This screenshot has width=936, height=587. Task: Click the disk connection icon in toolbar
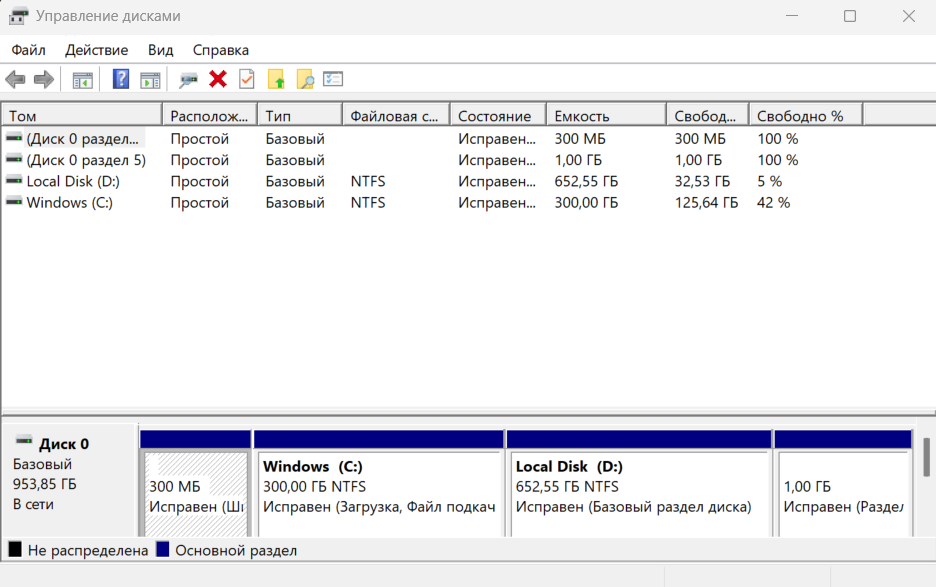(188, 80)
